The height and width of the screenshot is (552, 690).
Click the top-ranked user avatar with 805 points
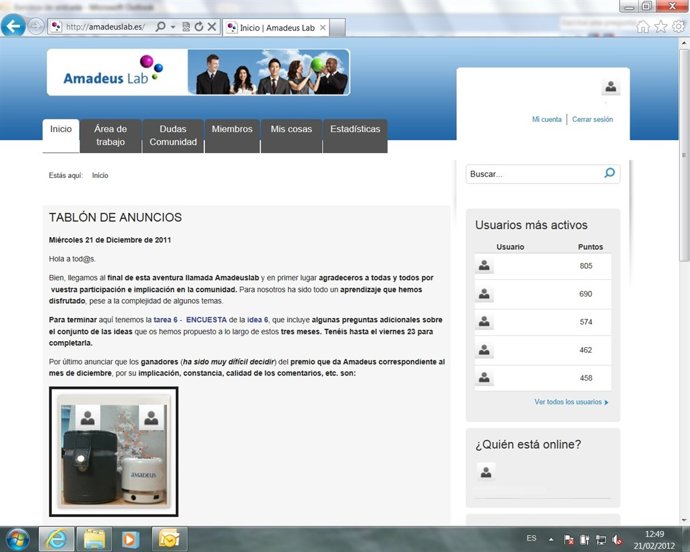[x=485, y=266]
